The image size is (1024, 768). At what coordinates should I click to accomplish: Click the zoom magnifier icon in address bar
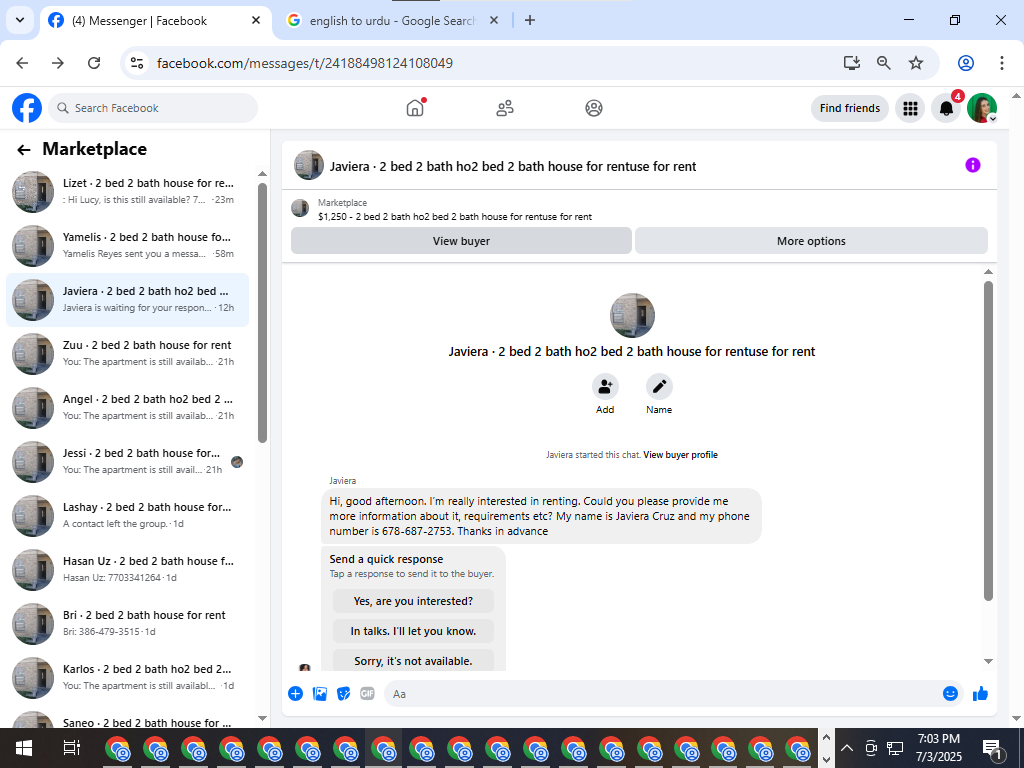tap(884, 63)
